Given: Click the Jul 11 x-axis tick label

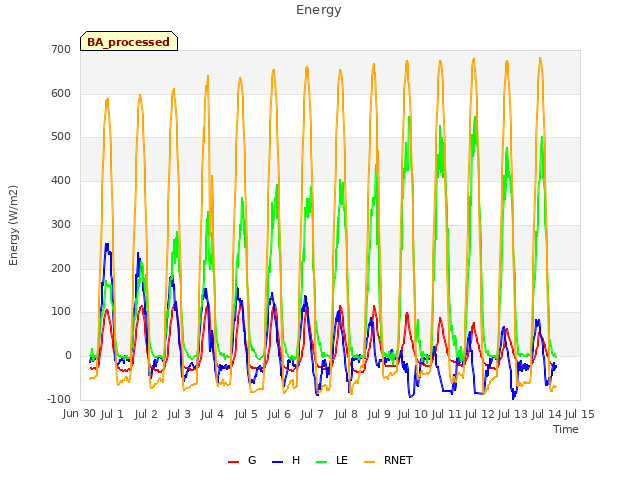Looking at the screenshot, I should pos(446,414).
